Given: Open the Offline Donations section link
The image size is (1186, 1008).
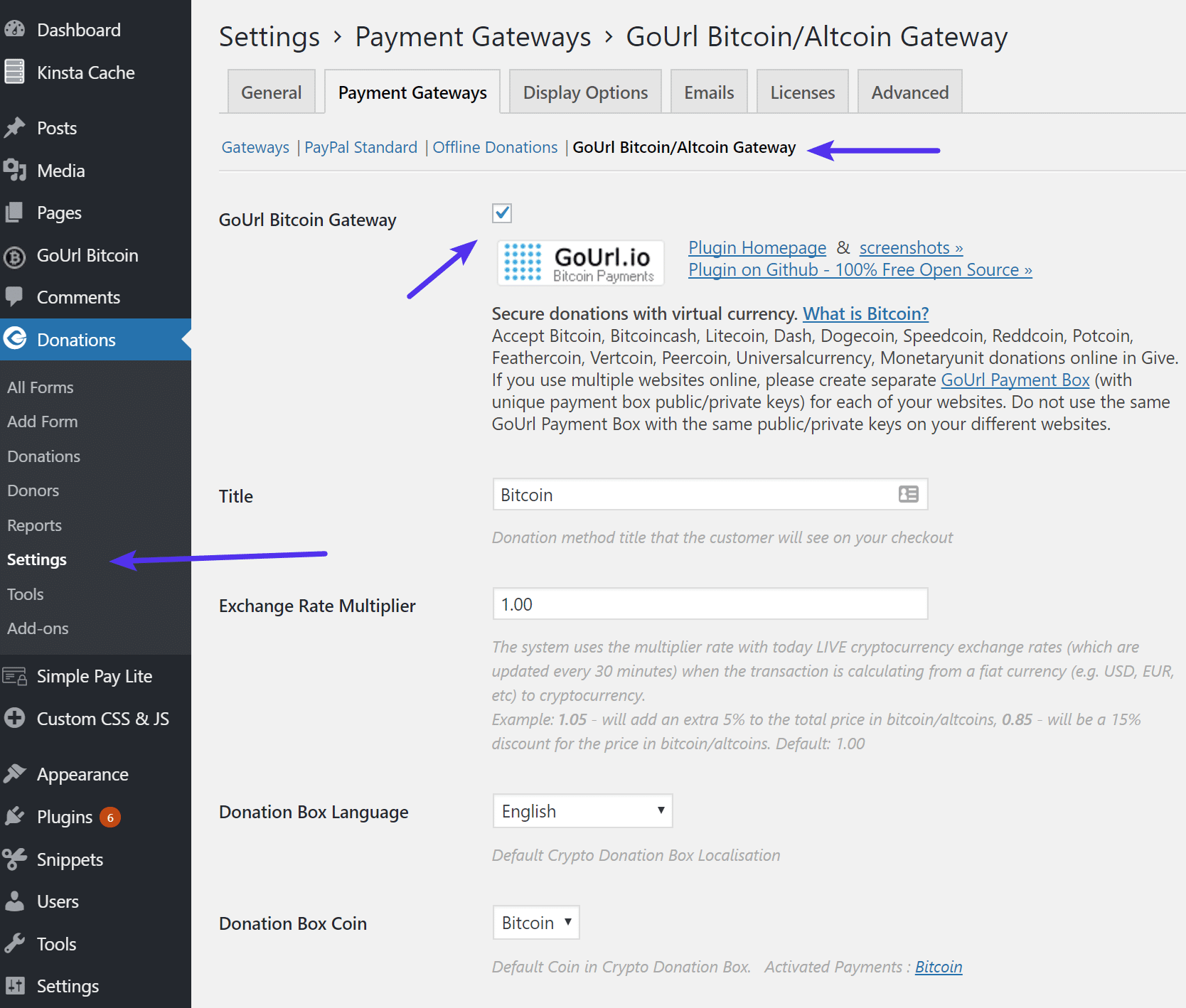Looking at the screenshot, I should [495, 147].
